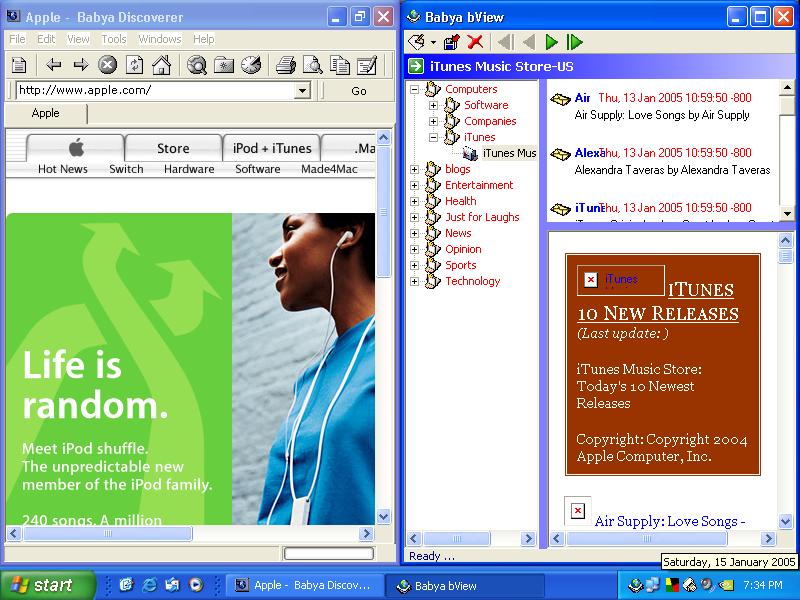Click the Windows Start button
This screenshot has width=800, height=600.
tap(48, 585)
